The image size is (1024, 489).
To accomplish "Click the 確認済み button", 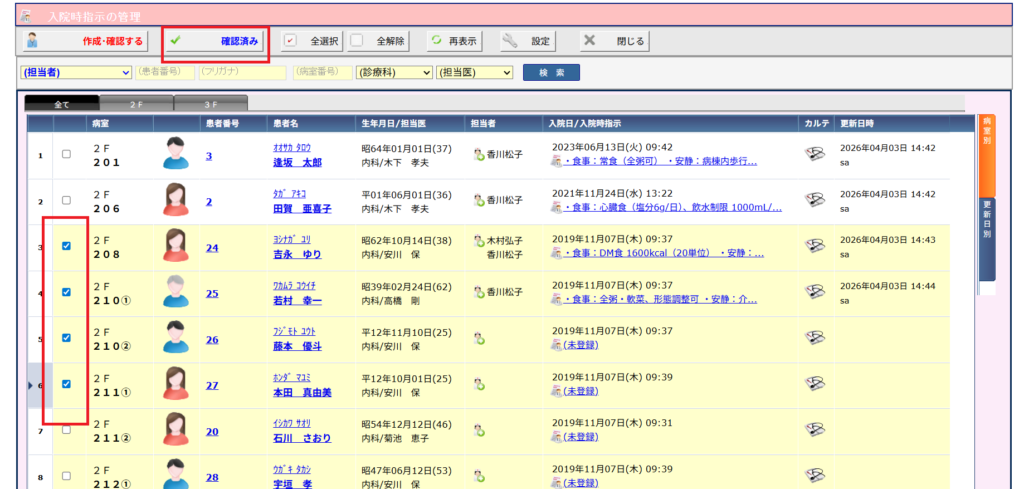I will [215, 41].
